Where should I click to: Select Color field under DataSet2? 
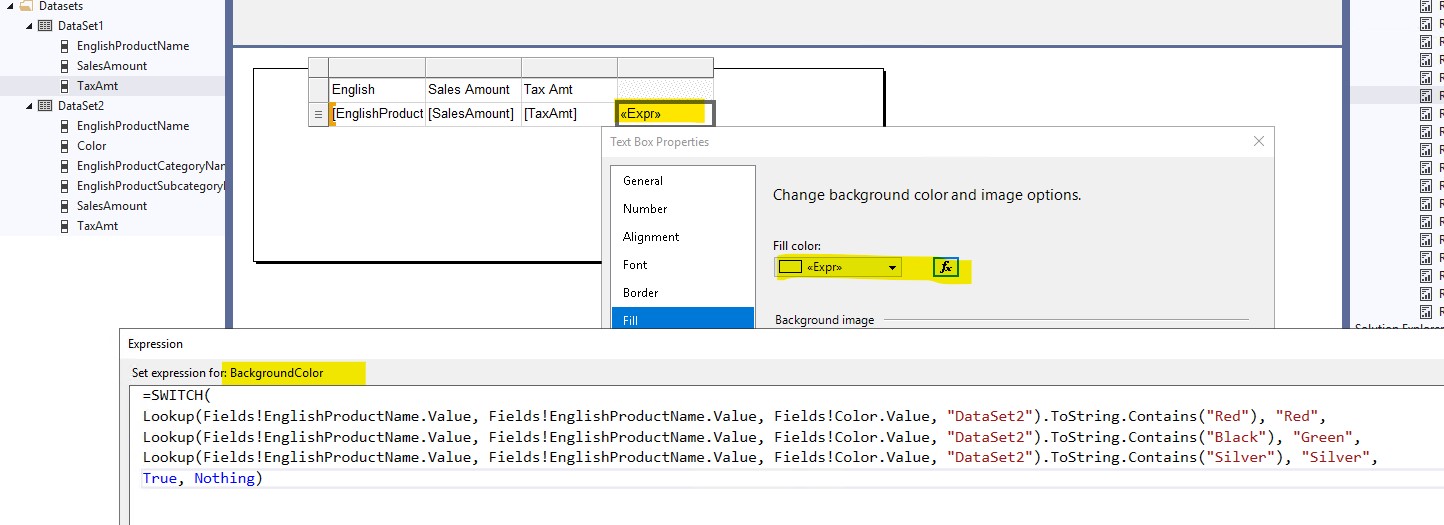point(91,146)
